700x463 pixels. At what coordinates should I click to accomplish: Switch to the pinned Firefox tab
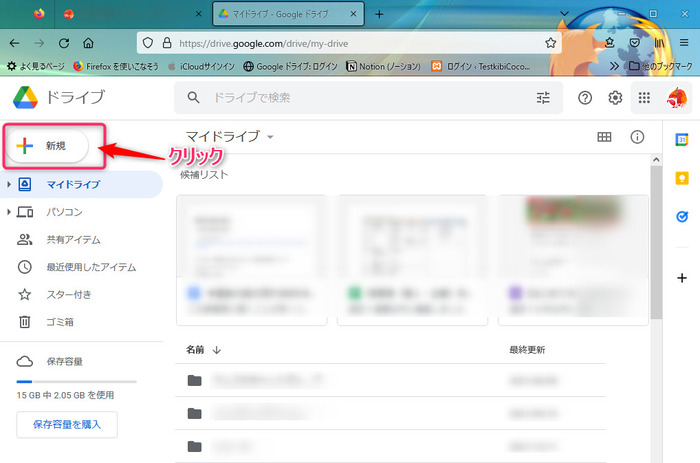click(39, 14)
